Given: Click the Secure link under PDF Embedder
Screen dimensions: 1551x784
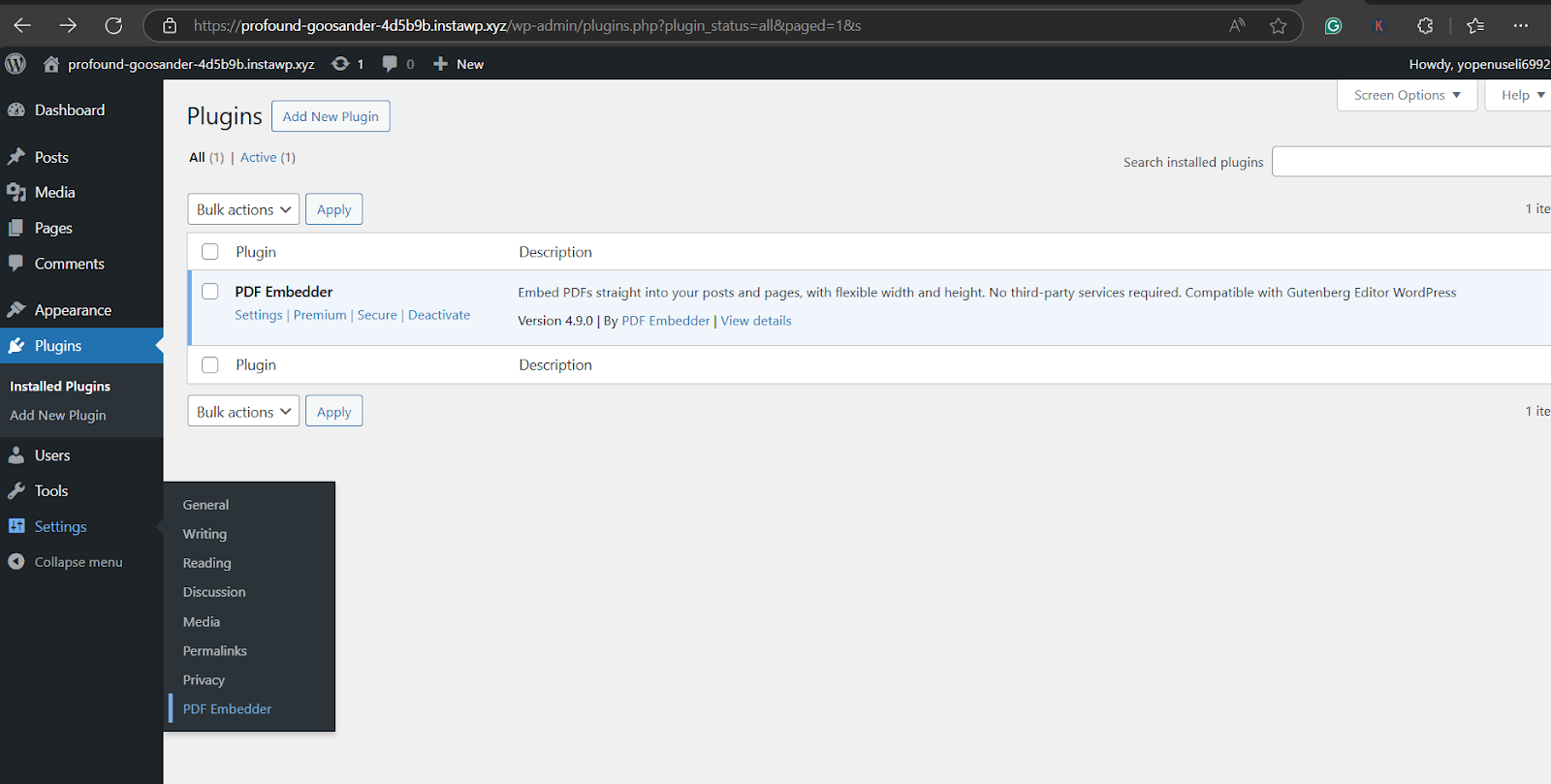Looking at the screenshot, I should (377, 315).
